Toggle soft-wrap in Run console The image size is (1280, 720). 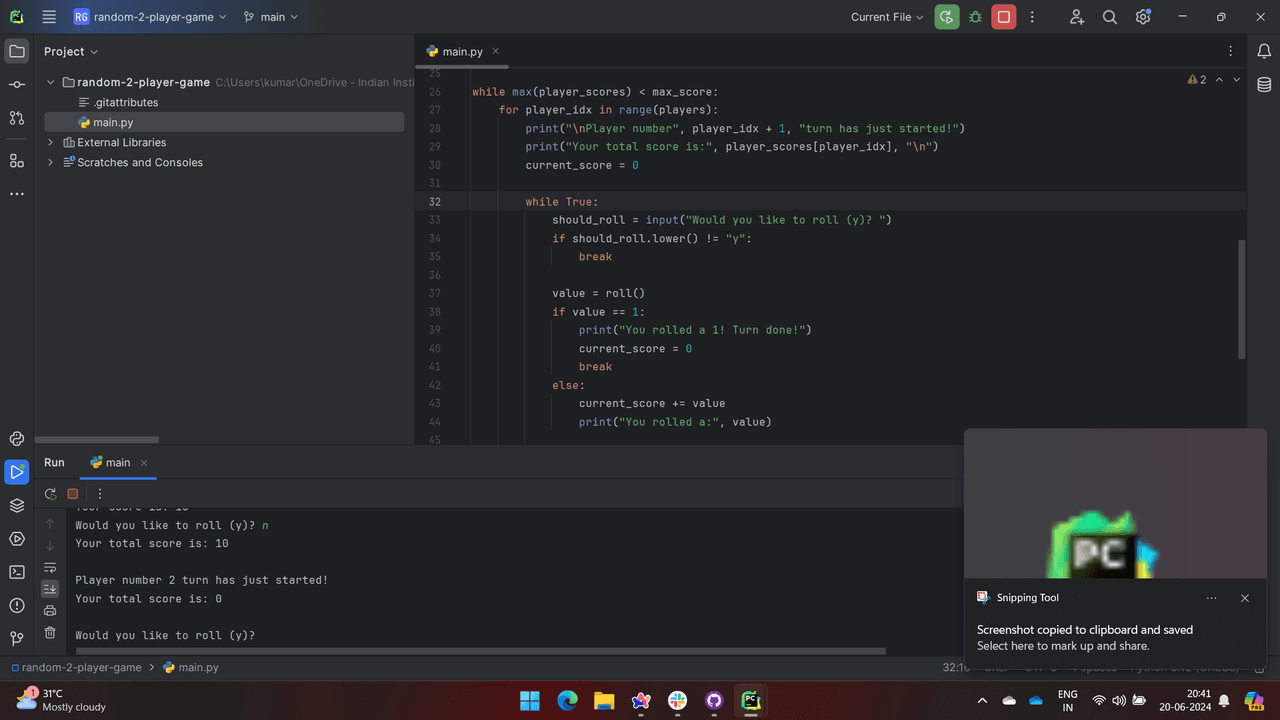coord(50,567)
